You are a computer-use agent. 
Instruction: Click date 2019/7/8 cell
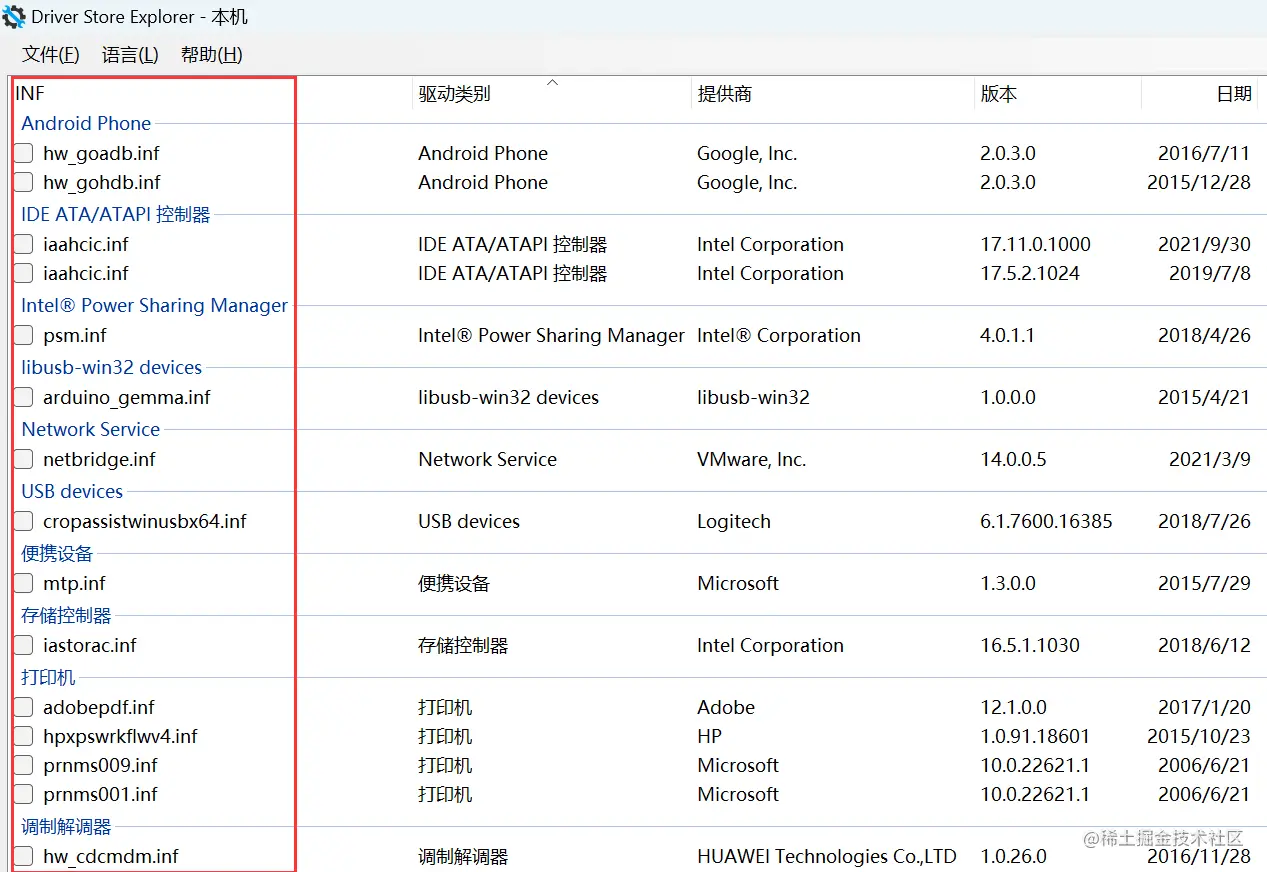[x=1210, y=274]
